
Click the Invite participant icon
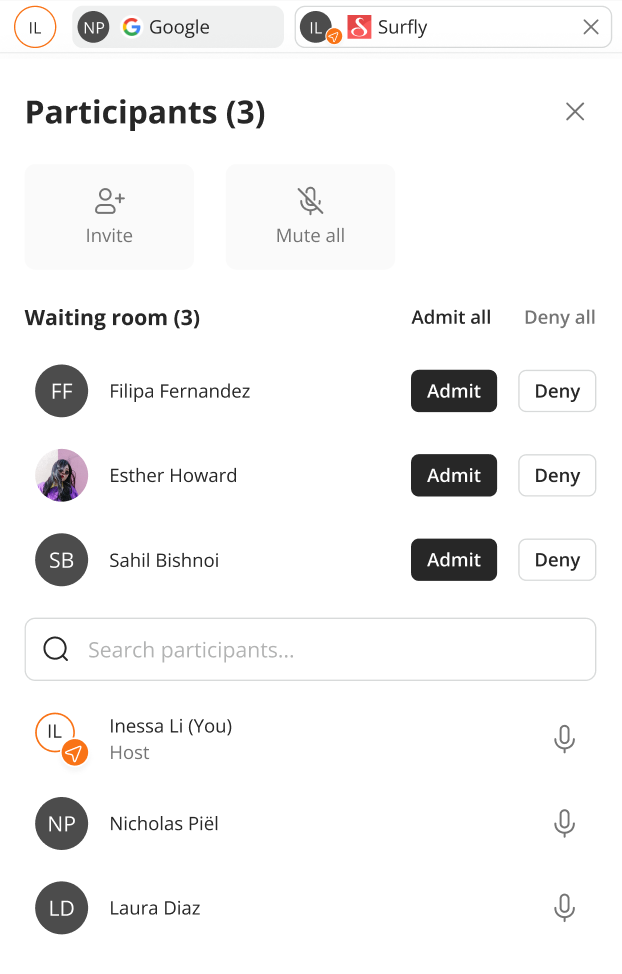(109, 201)
